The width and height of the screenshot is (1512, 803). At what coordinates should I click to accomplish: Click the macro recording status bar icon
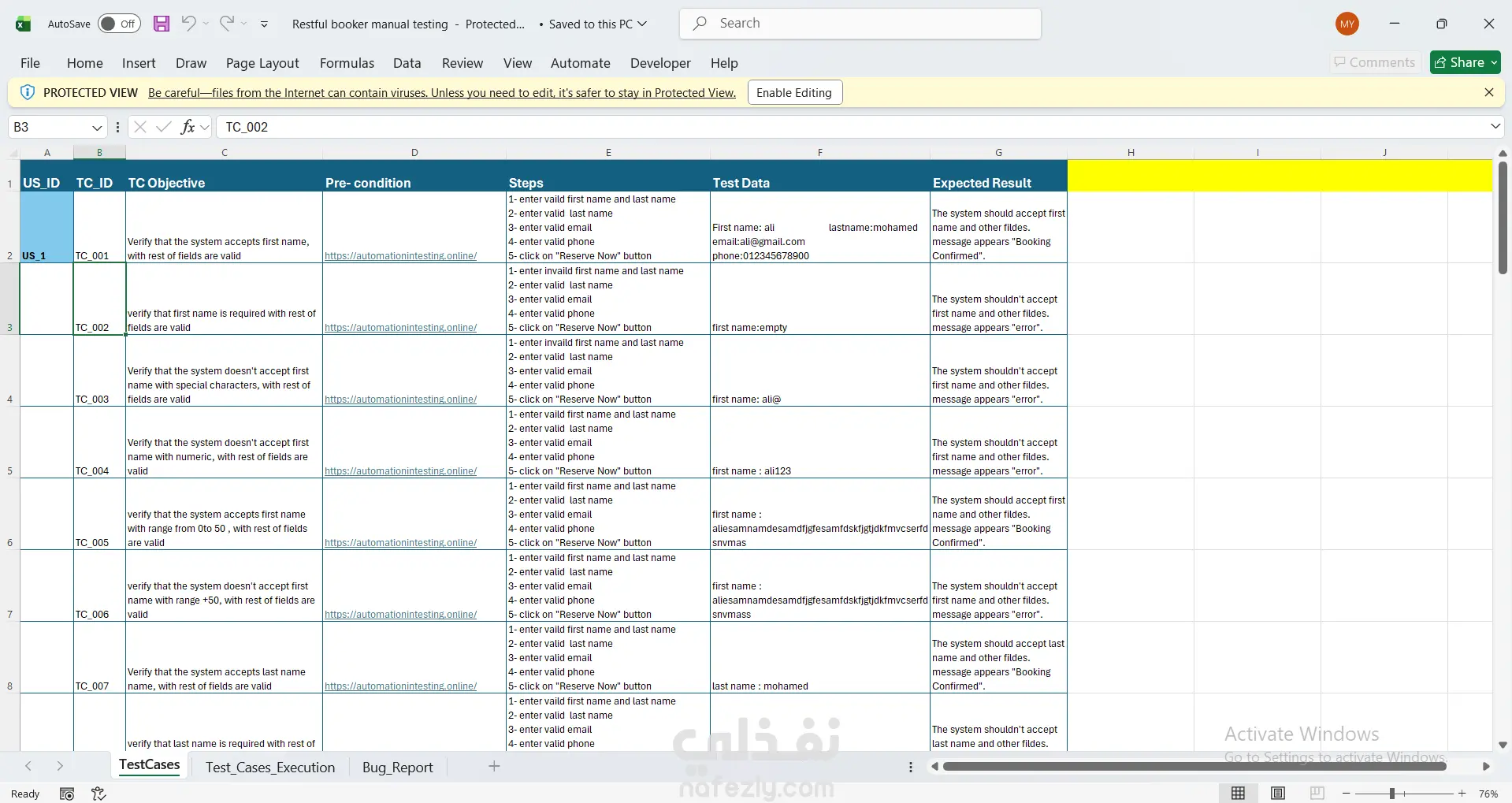coord(67,794)
